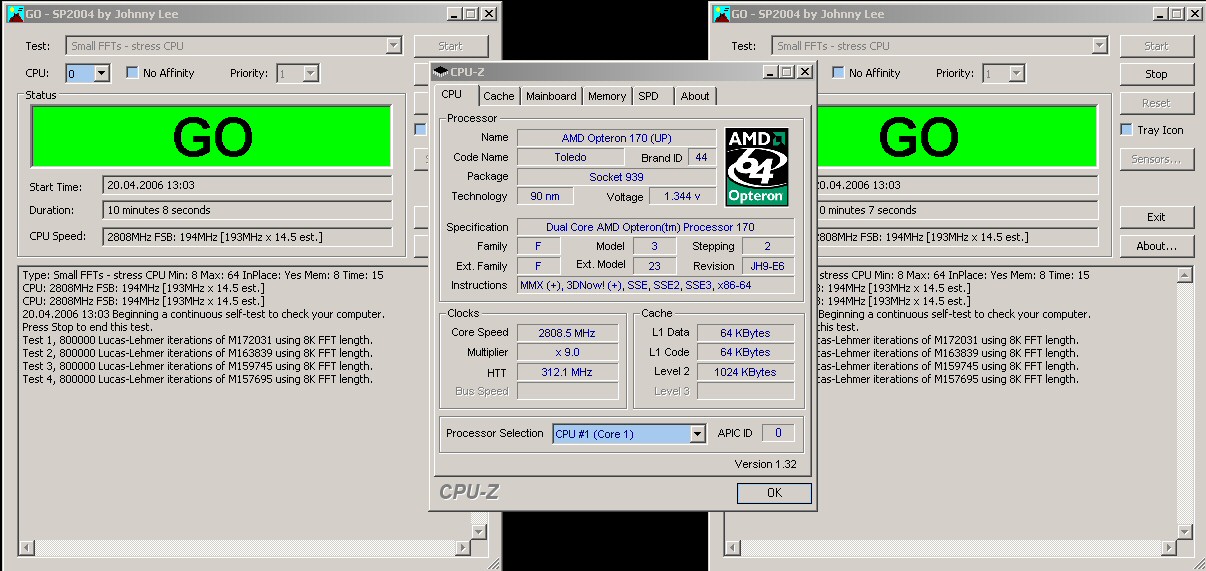Click the left SP2004 window title icon
The width and height of the screenshot is (1206, 571).
[x=14, y=14]
